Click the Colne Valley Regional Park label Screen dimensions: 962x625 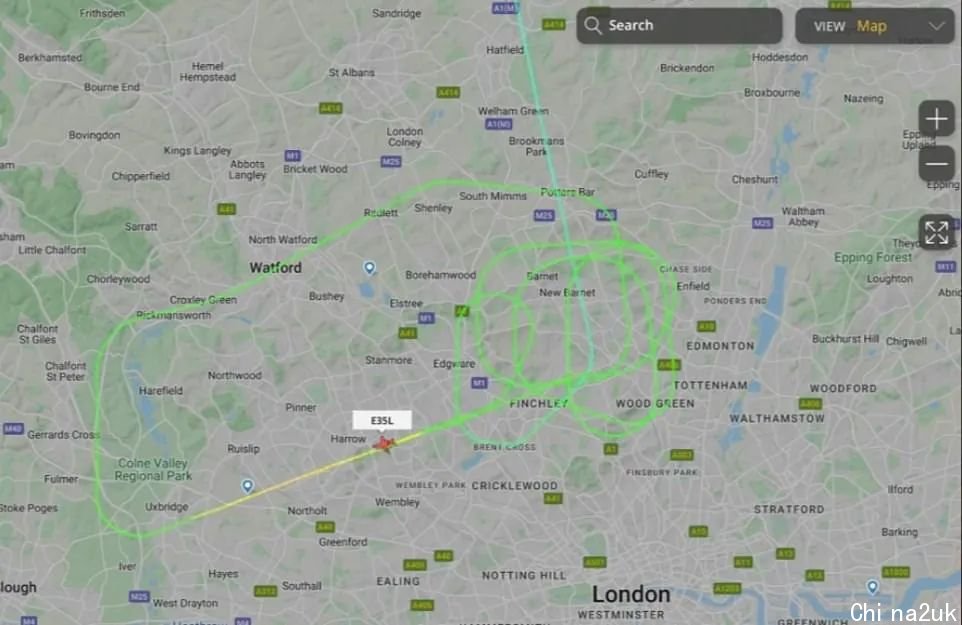(x=153, y=469)
